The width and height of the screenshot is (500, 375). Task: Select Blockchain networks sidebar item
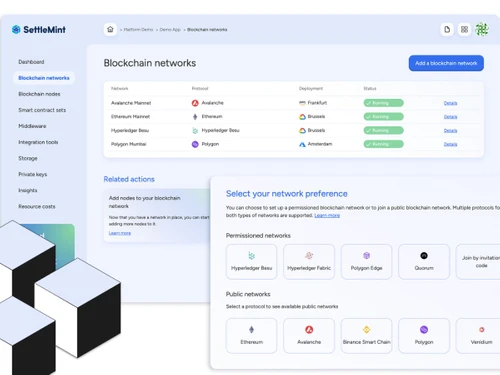pos(44,78)
